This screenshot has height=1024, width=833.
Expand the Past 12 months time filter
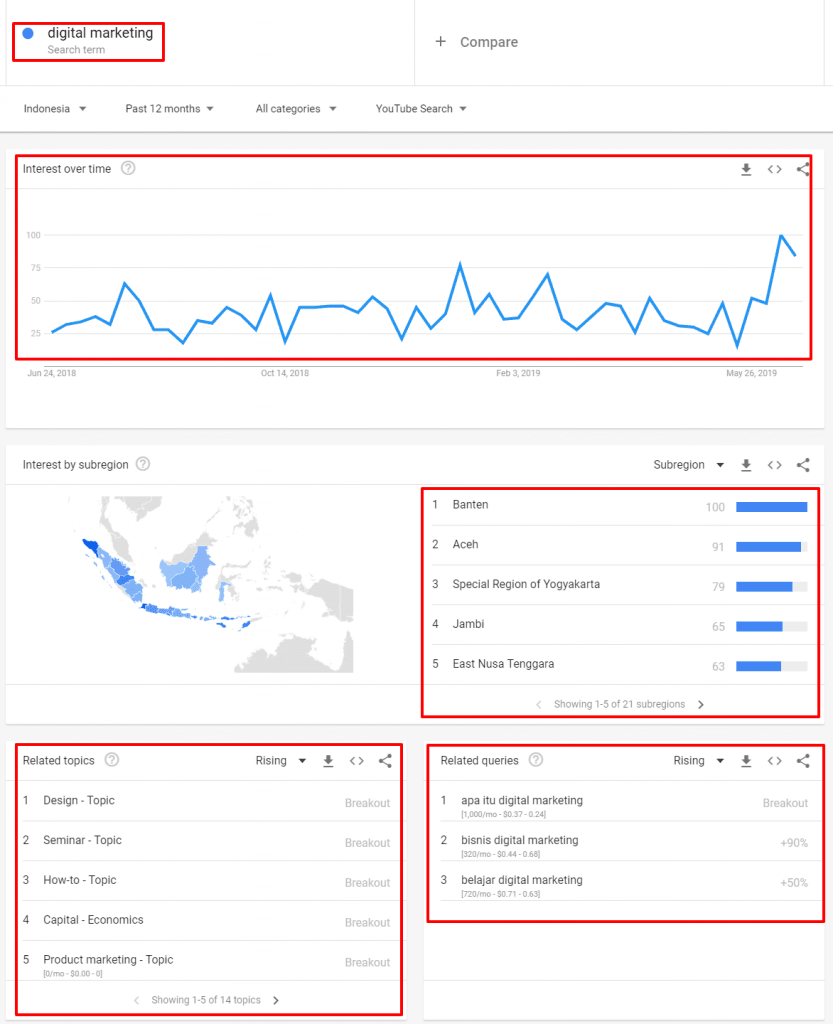click(169, 109)
